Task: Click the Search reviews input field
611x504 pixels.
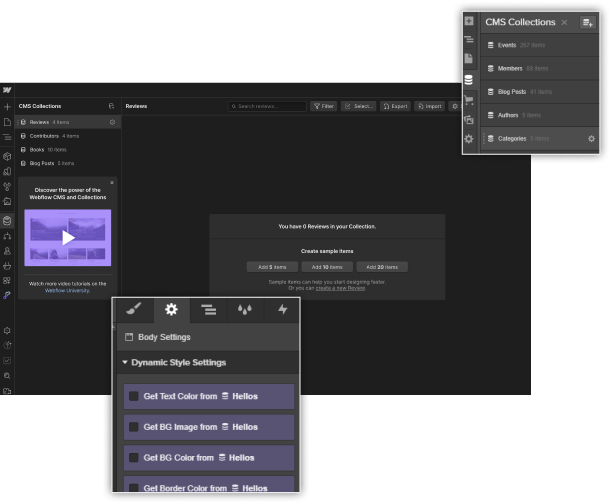Action: click(x=267, y=106)
